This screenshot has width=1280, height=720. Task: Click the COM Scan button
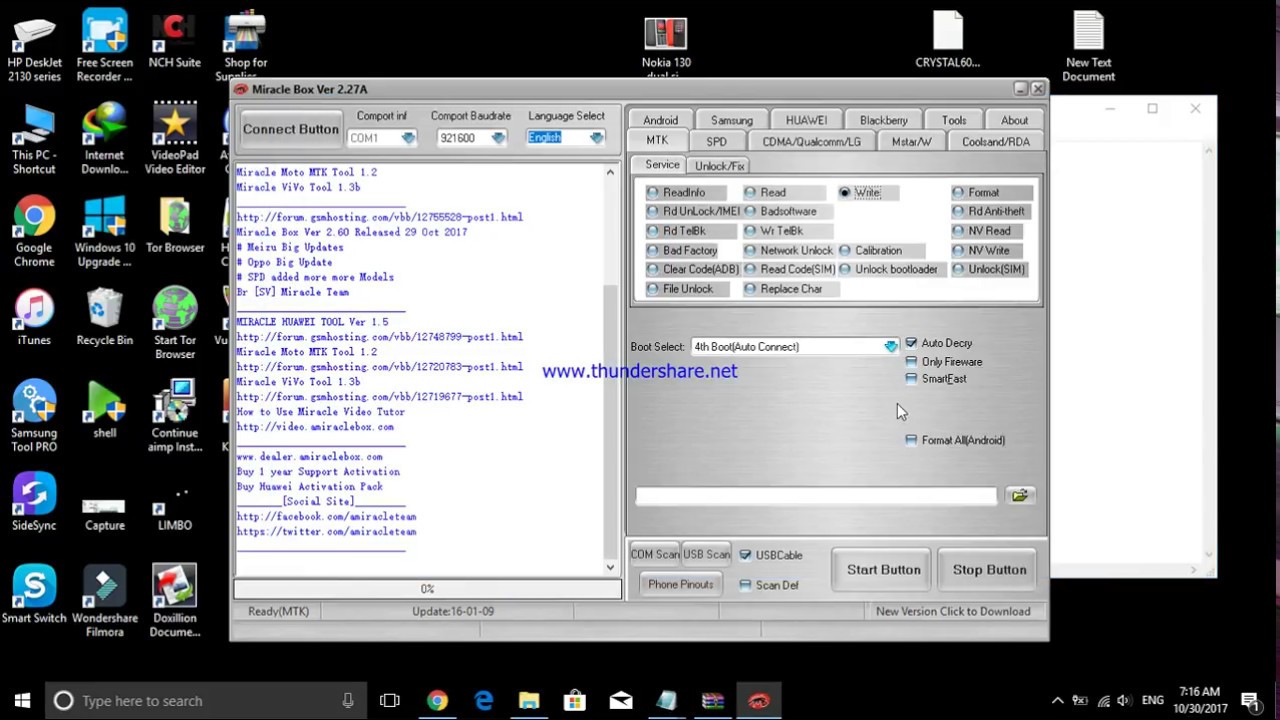point(654,555)
